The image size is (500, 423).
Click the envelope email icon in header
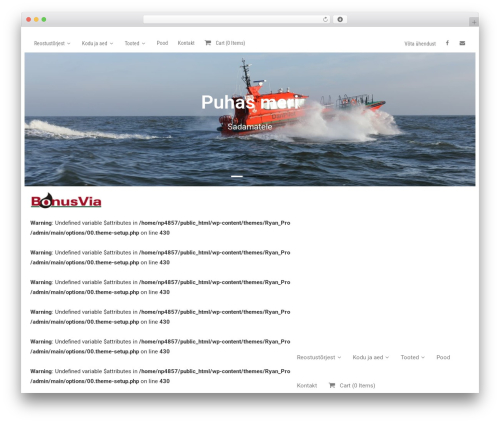(x=462, y=43)
